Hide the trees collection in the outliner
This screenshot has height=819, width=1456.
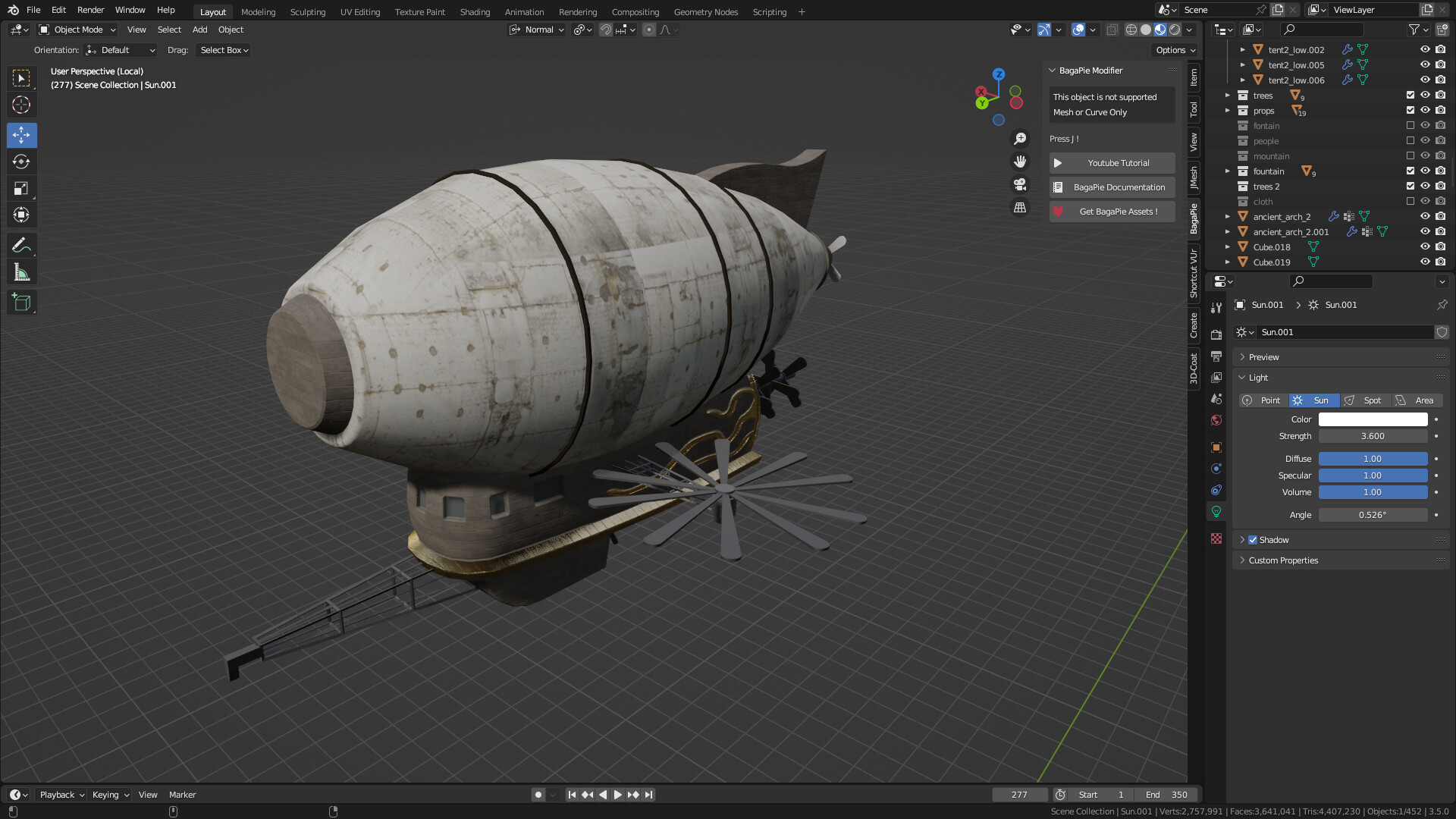pyautogui.click(x=1424, y=95)
